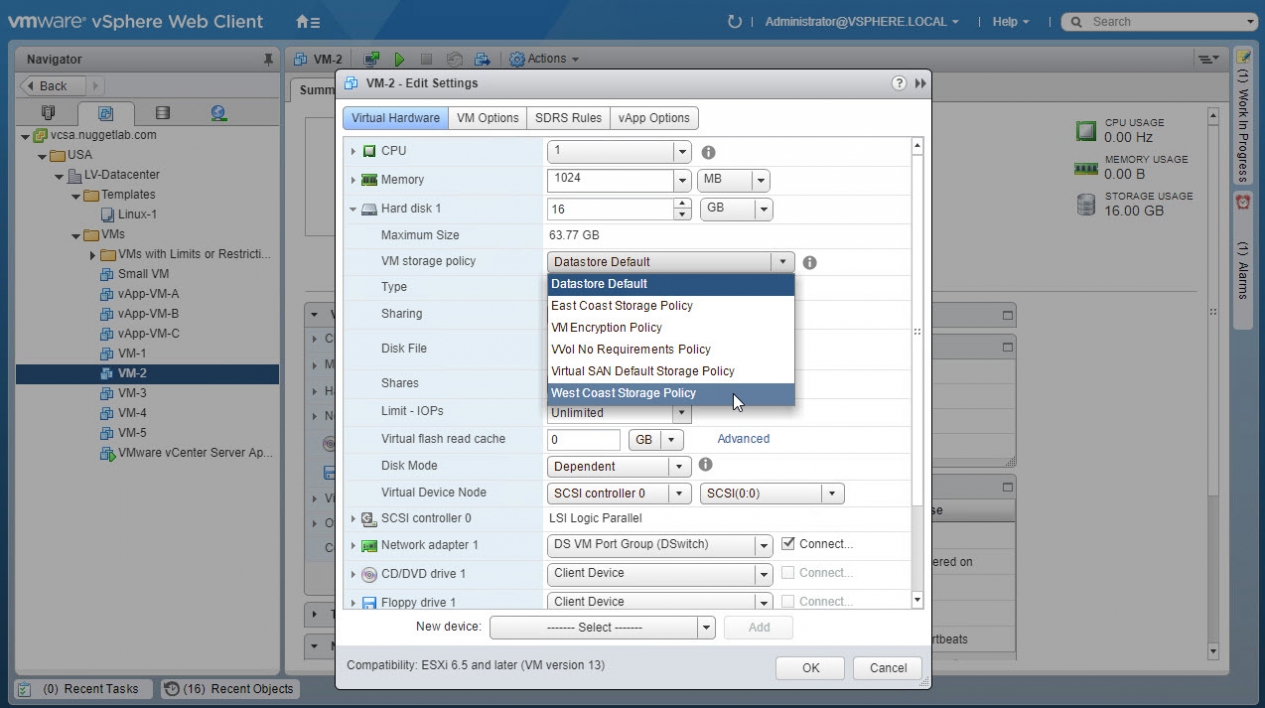Select West Coast Storage Policy option
The height and width of the screenshot is (708, 1265).
[623, 393]
